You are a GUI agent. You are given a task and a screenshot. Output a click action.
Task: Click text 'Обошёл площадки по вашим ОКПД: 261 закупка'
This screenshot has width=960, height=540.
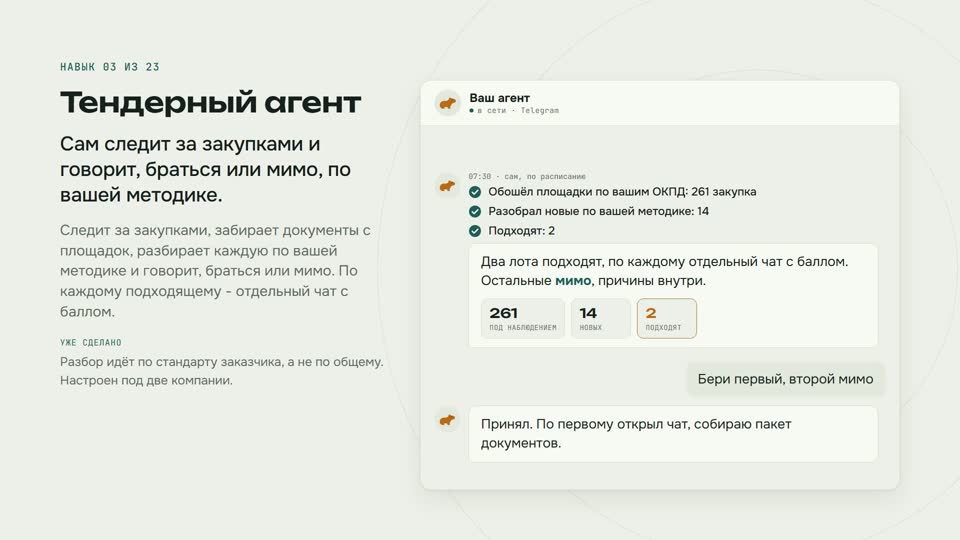coord(622,192)
